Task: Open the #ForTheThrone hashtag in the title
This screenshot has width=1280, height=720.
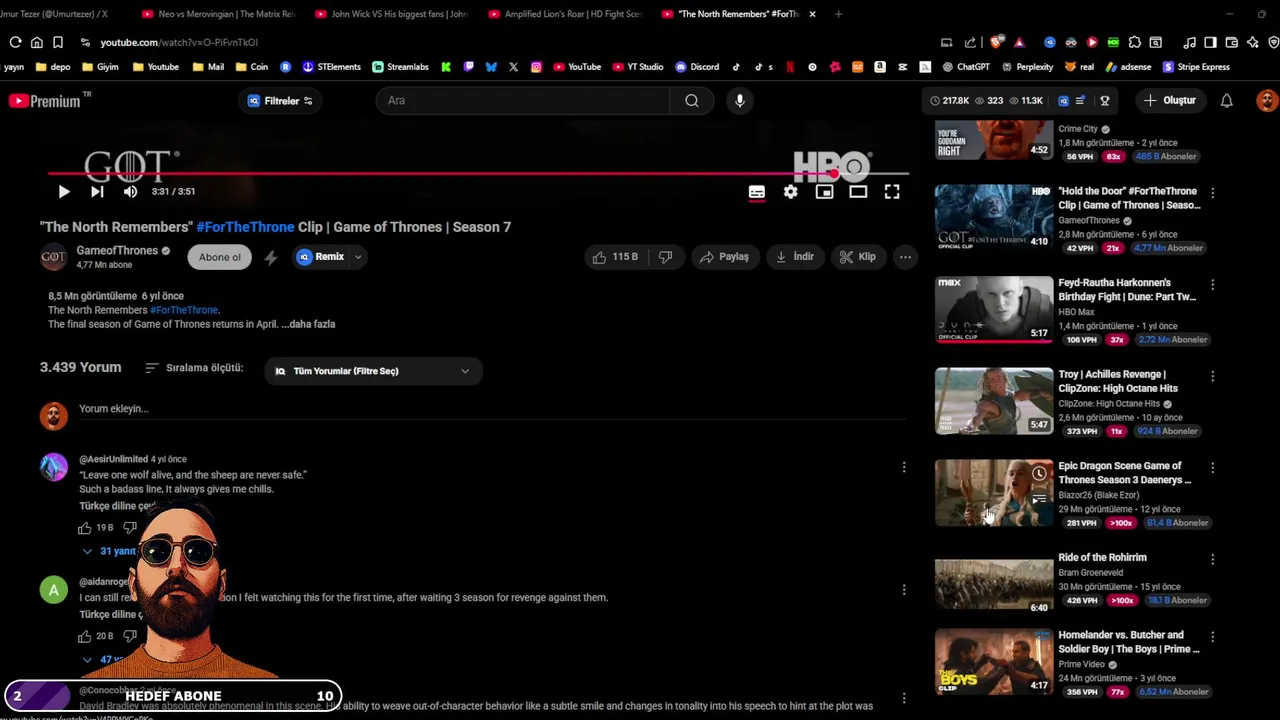Action: click(245, 227)
